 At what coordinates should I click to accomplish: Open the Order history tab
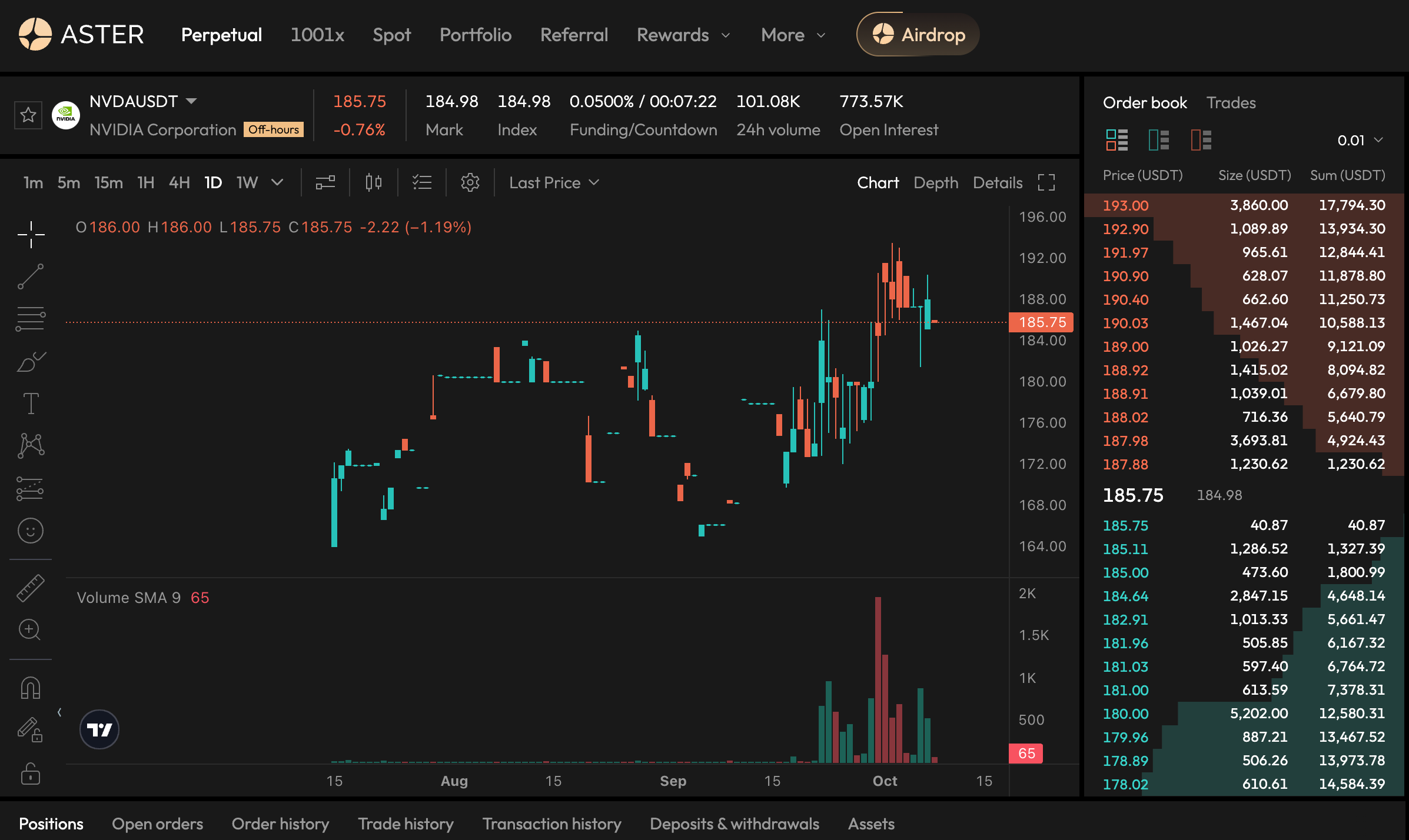tap(280, 824)
